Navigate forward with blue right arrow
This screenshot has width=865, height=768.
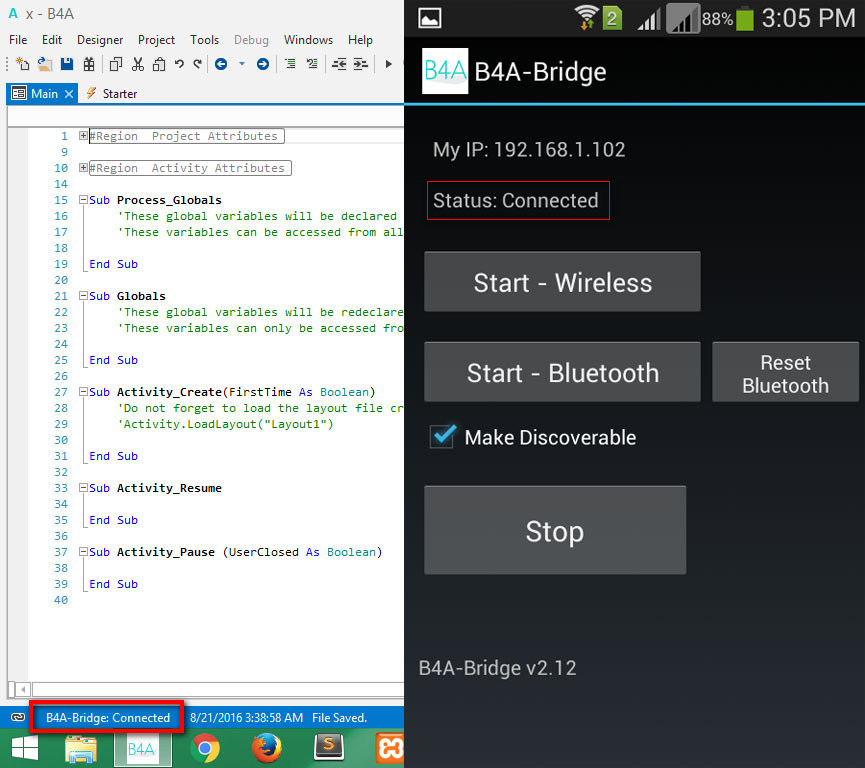click(x=263, y=64)
